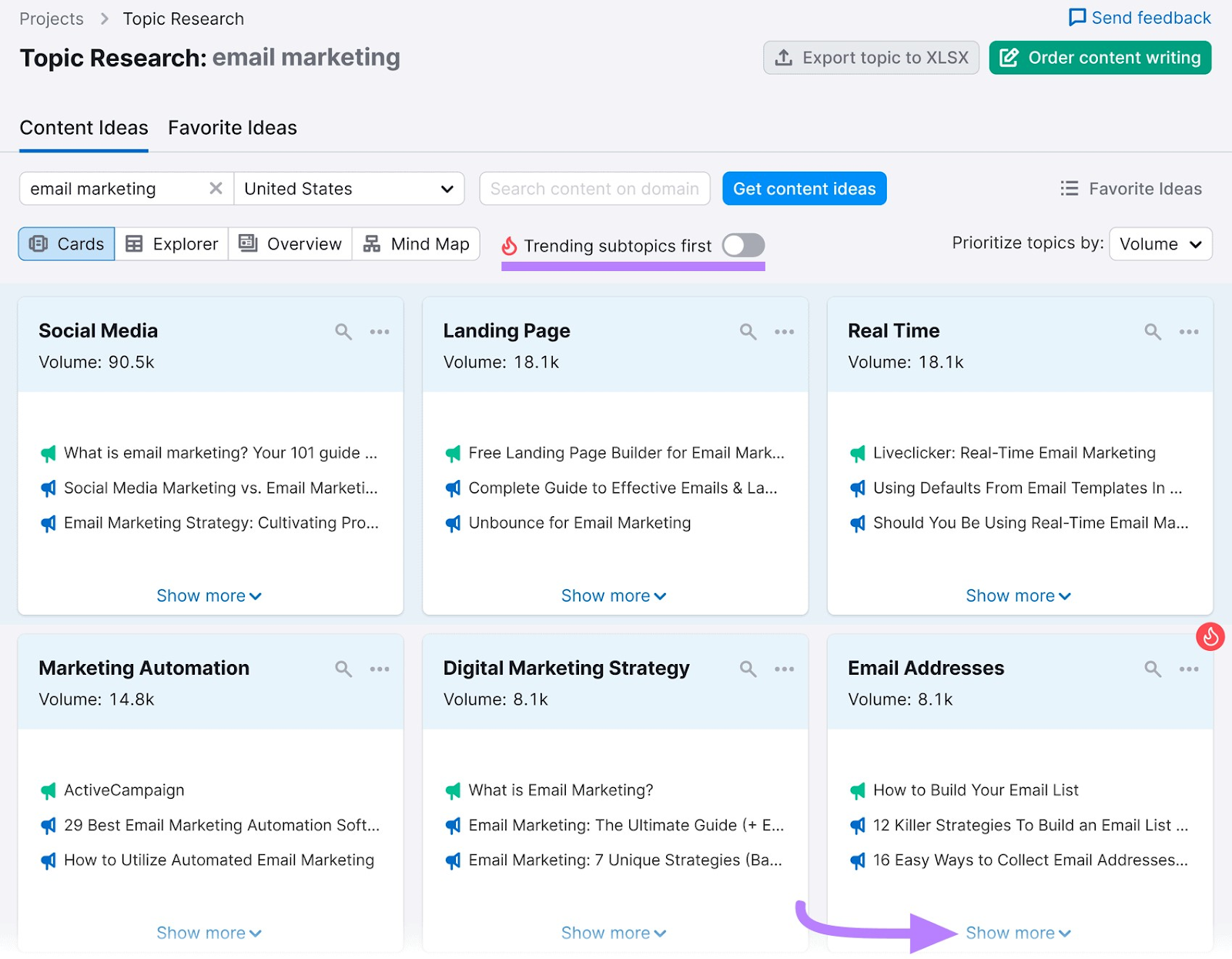Click Order content writing
Screen dimensions: 1232x959
pyautogui.click(x=1100, y=57)
